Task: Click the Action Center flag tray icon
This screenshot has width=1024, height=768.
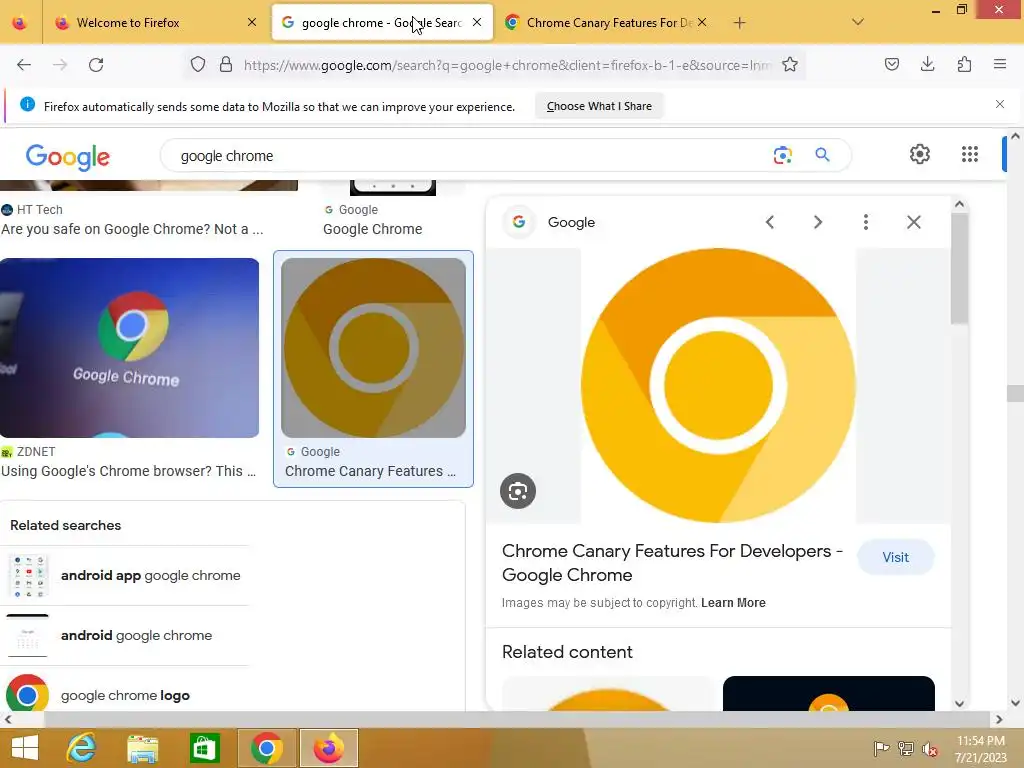Action: pyautogui.click(x=881, y=748)
